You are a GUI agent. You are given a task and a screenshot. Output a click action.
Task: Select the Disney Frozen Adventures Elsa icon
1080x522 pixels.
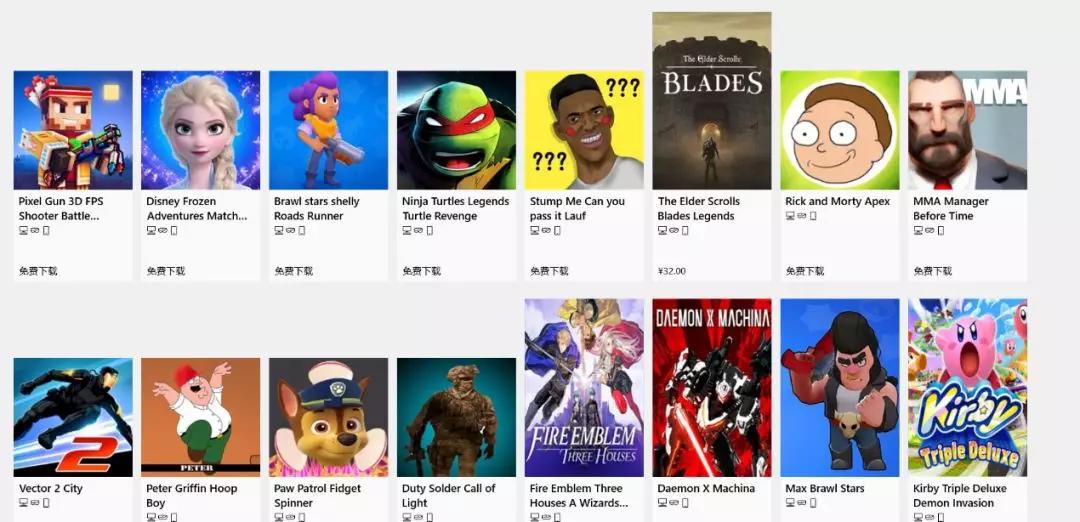click(x=200, y=130)
